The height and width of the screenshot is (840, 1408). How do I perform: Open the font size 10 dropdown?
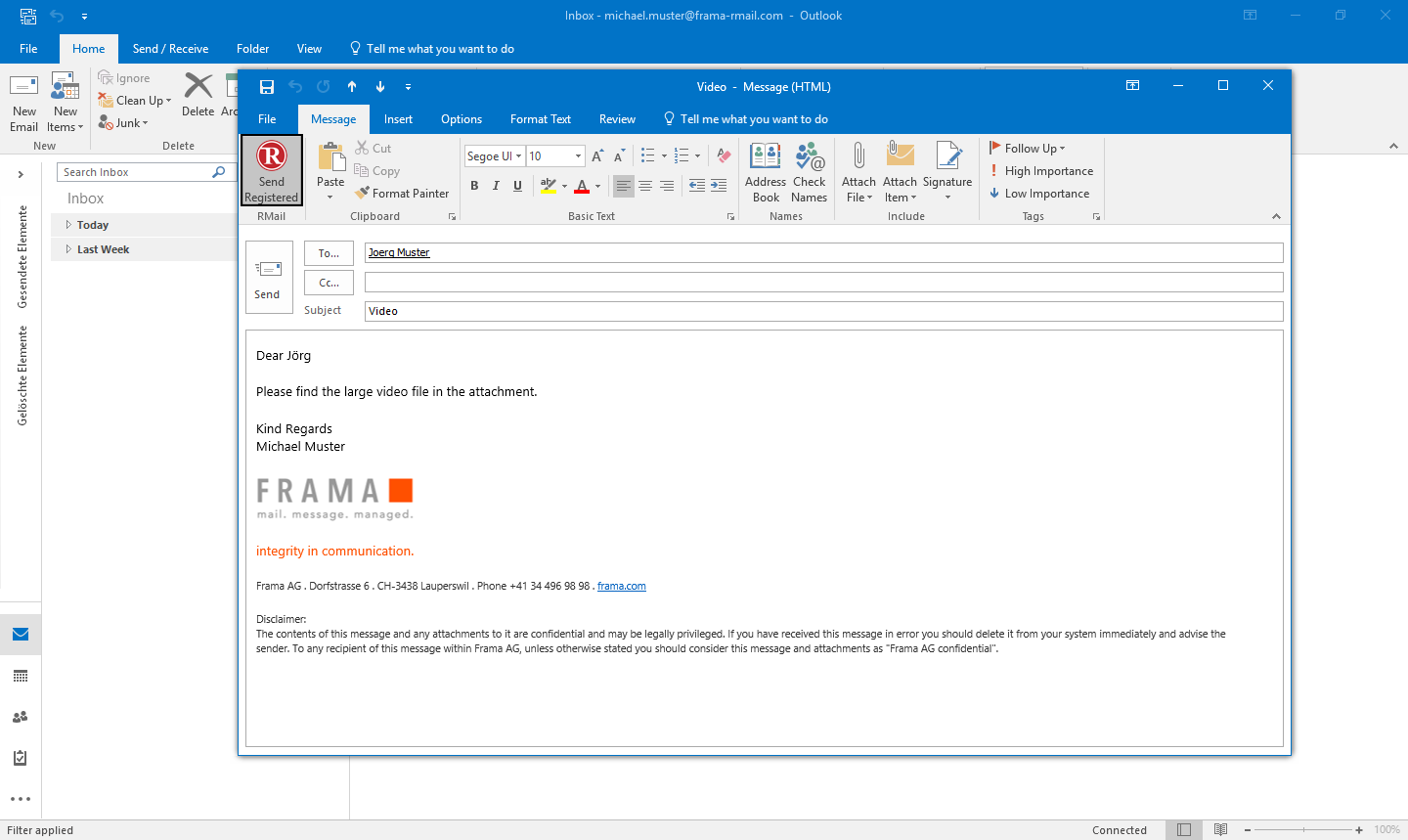pos(578,156)
